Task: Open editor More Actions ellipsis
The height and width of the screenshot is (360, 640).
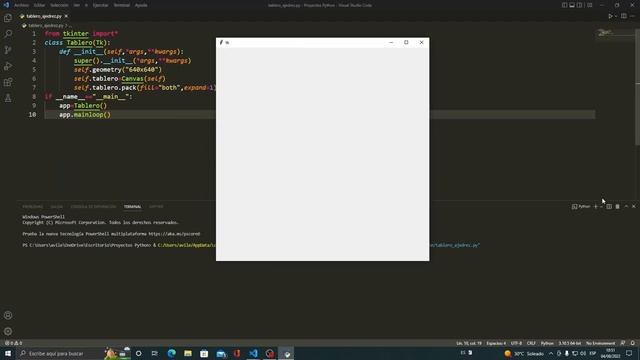Action: 632,16
